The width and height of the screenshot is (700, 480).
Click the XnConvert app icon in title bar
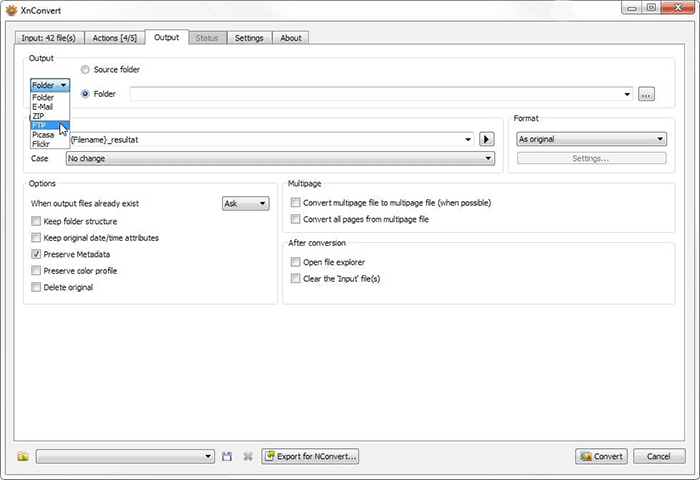pyautogui.click(x=11, y=10)
